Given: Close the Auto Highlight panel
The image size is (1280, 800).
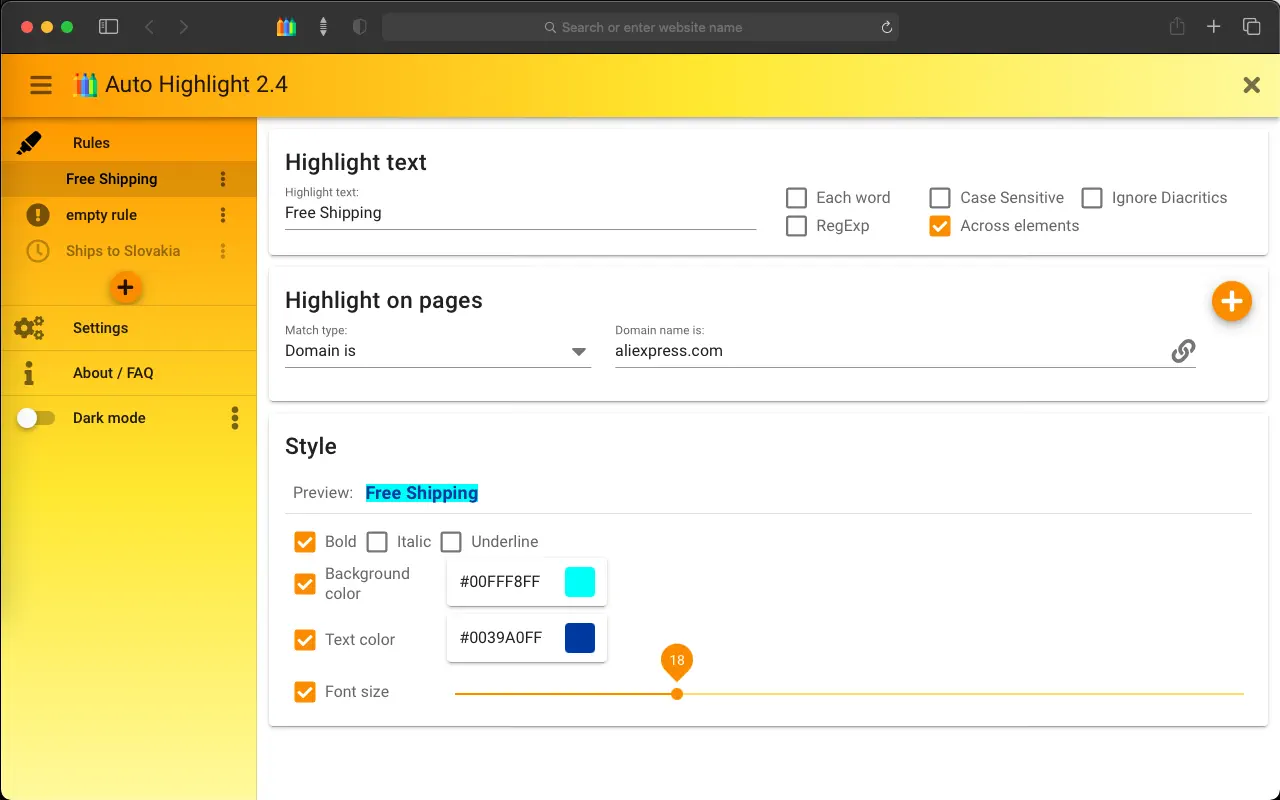Looking at the screenshot, I should tap(1251, 85).
